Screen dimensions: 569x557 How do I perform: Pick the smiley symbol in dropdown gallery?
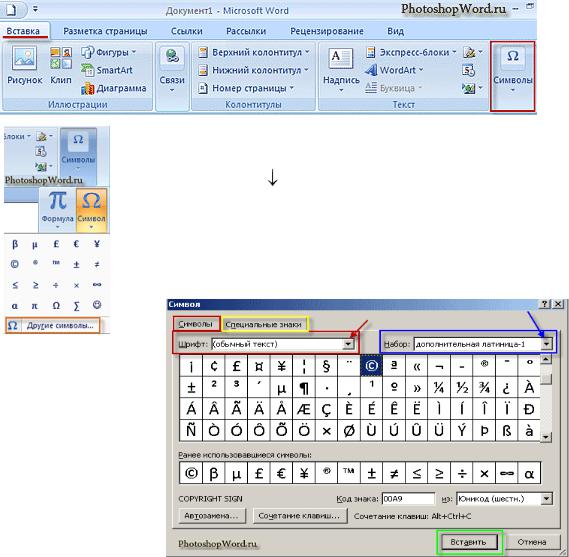point(97,305)
